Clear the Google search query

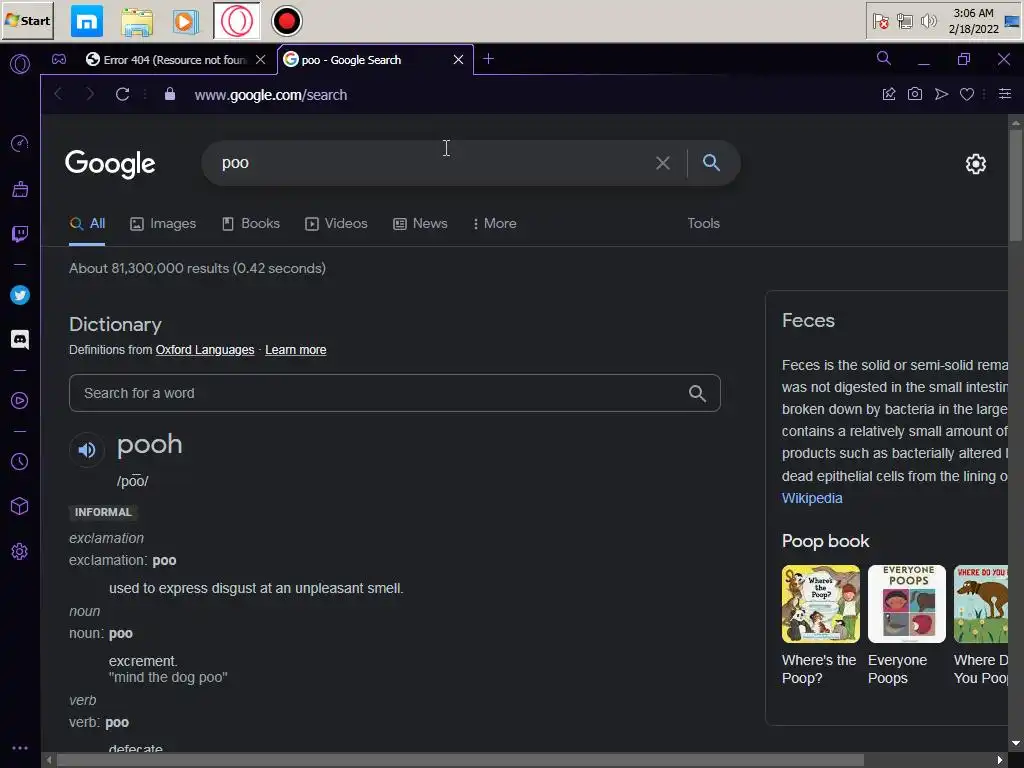pyautogui.click(x=663, y=163)
